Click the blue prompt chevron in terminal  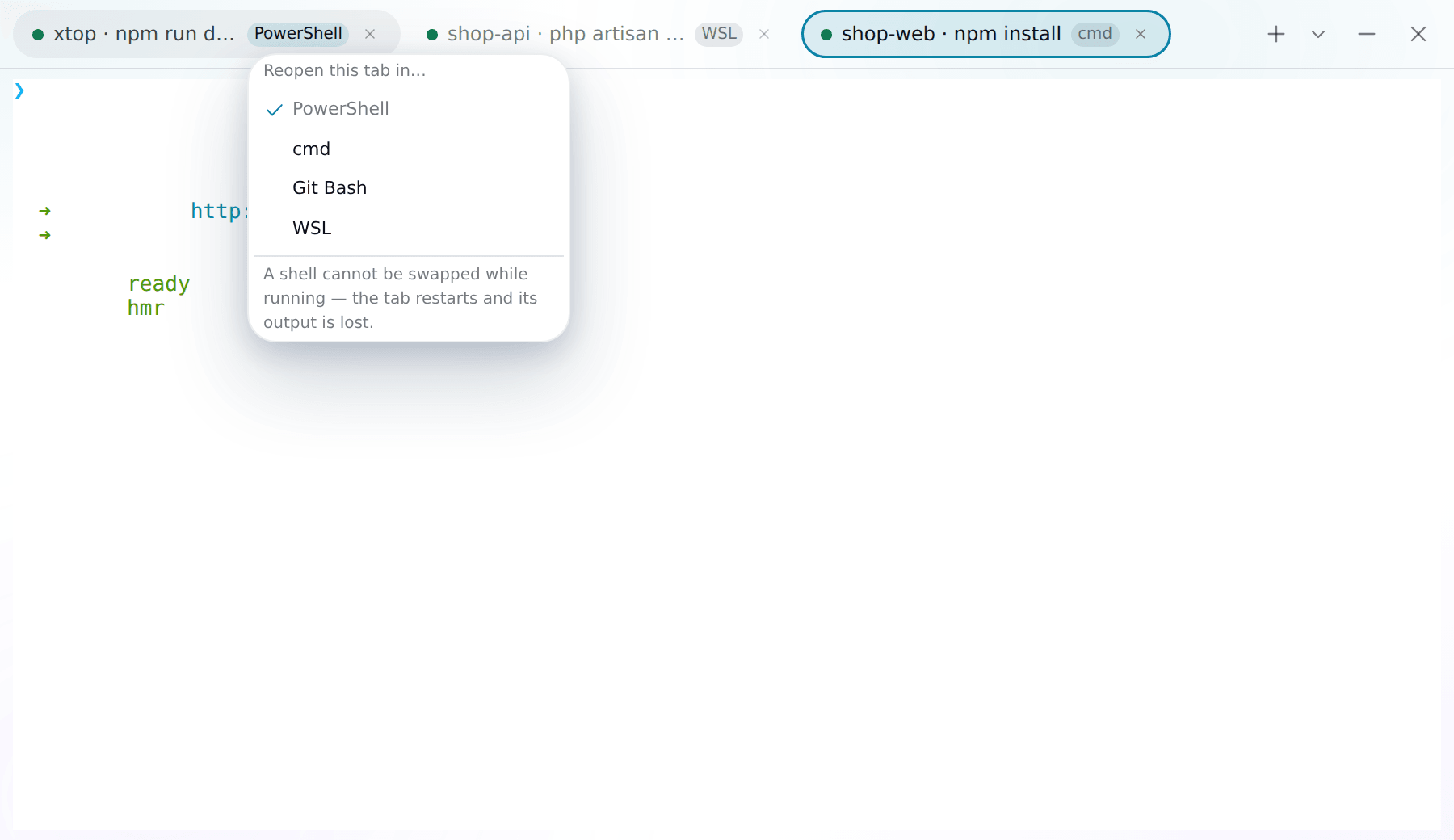point(19,90)
